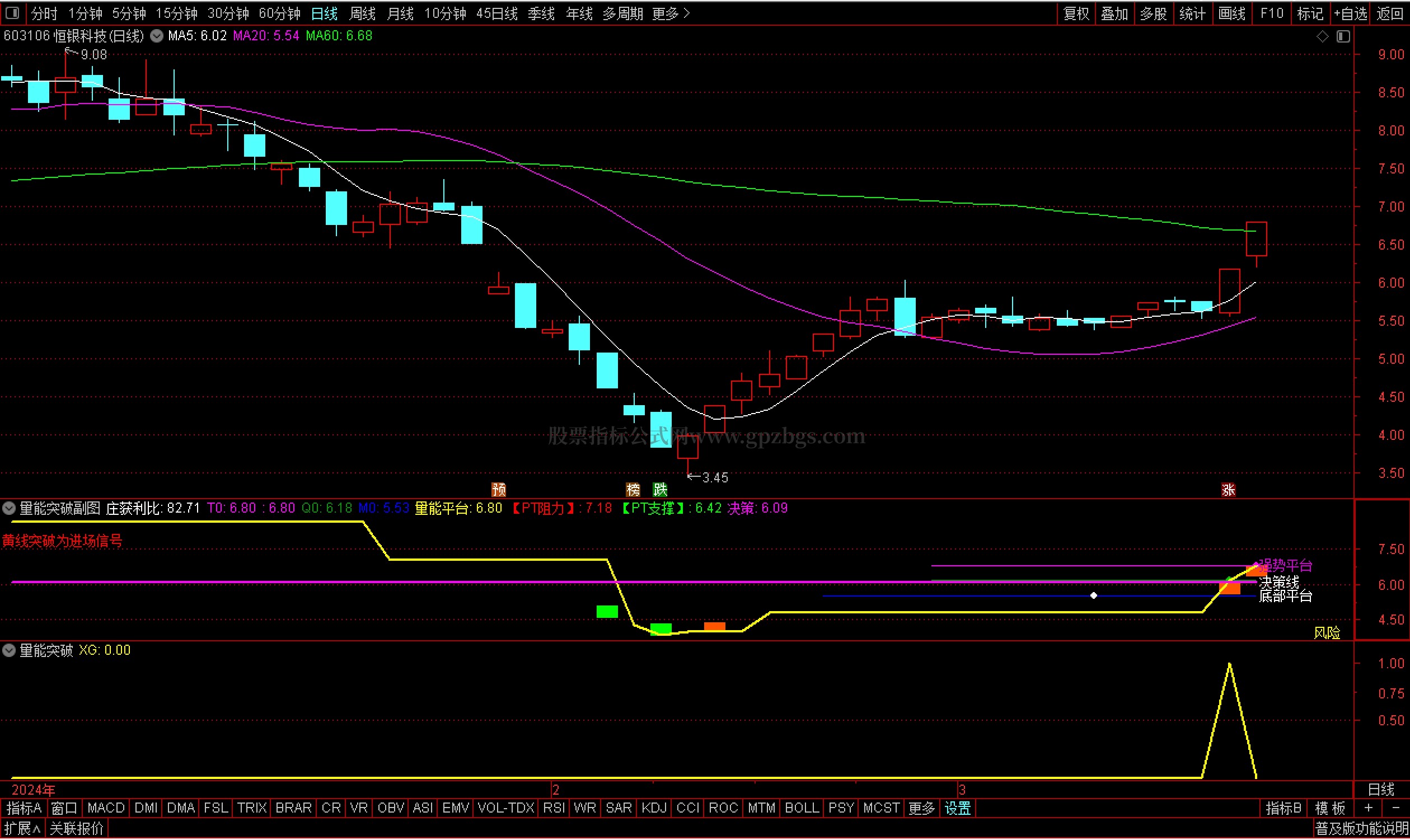Apply the VR indicator
This screenshot has width=1410, height=840.
point(359,809)
